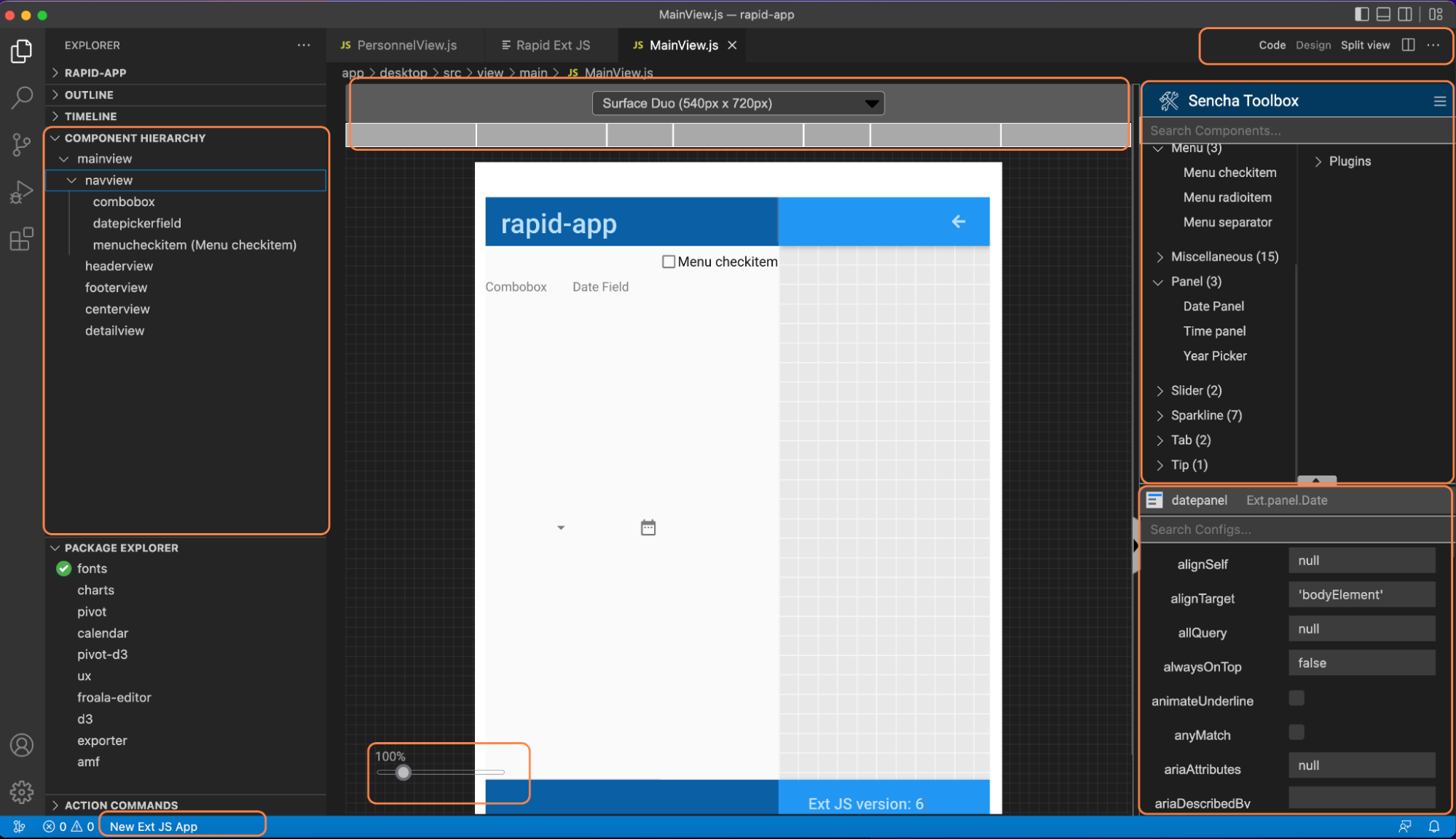The height and width of the screenshot is (839, 1456).
Task: Click the back arrow in rapid-app header
Action: click(959, 221)
